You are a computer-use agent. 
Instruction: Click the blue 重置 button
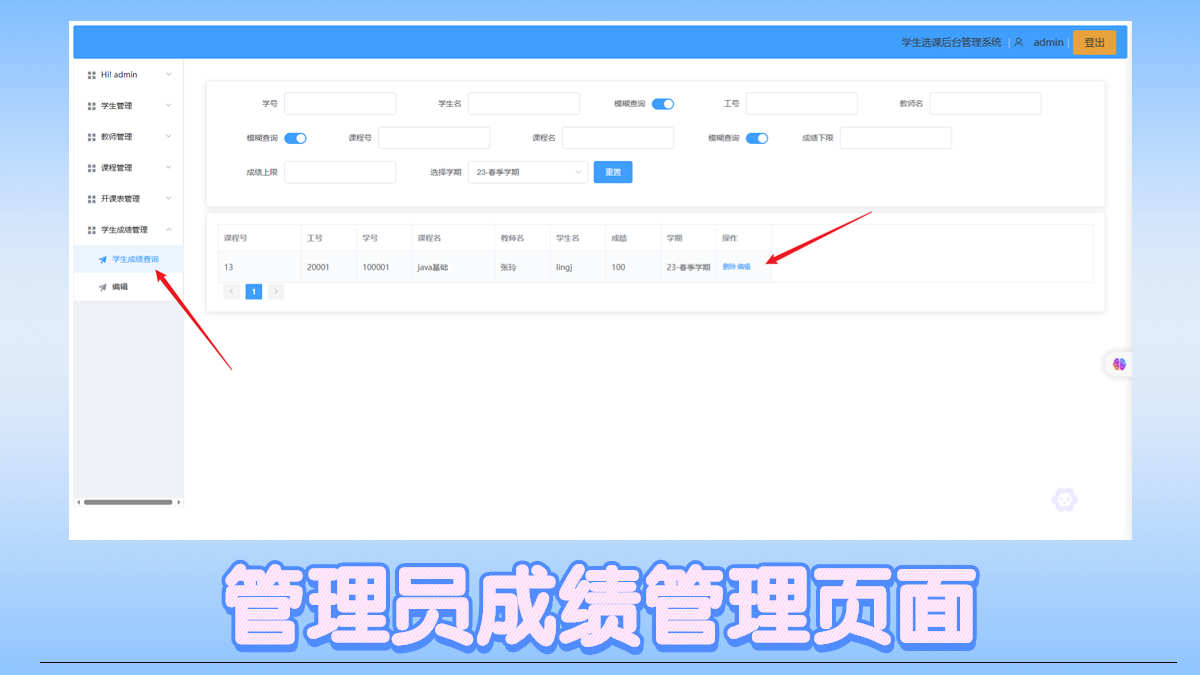pos(613,172)
